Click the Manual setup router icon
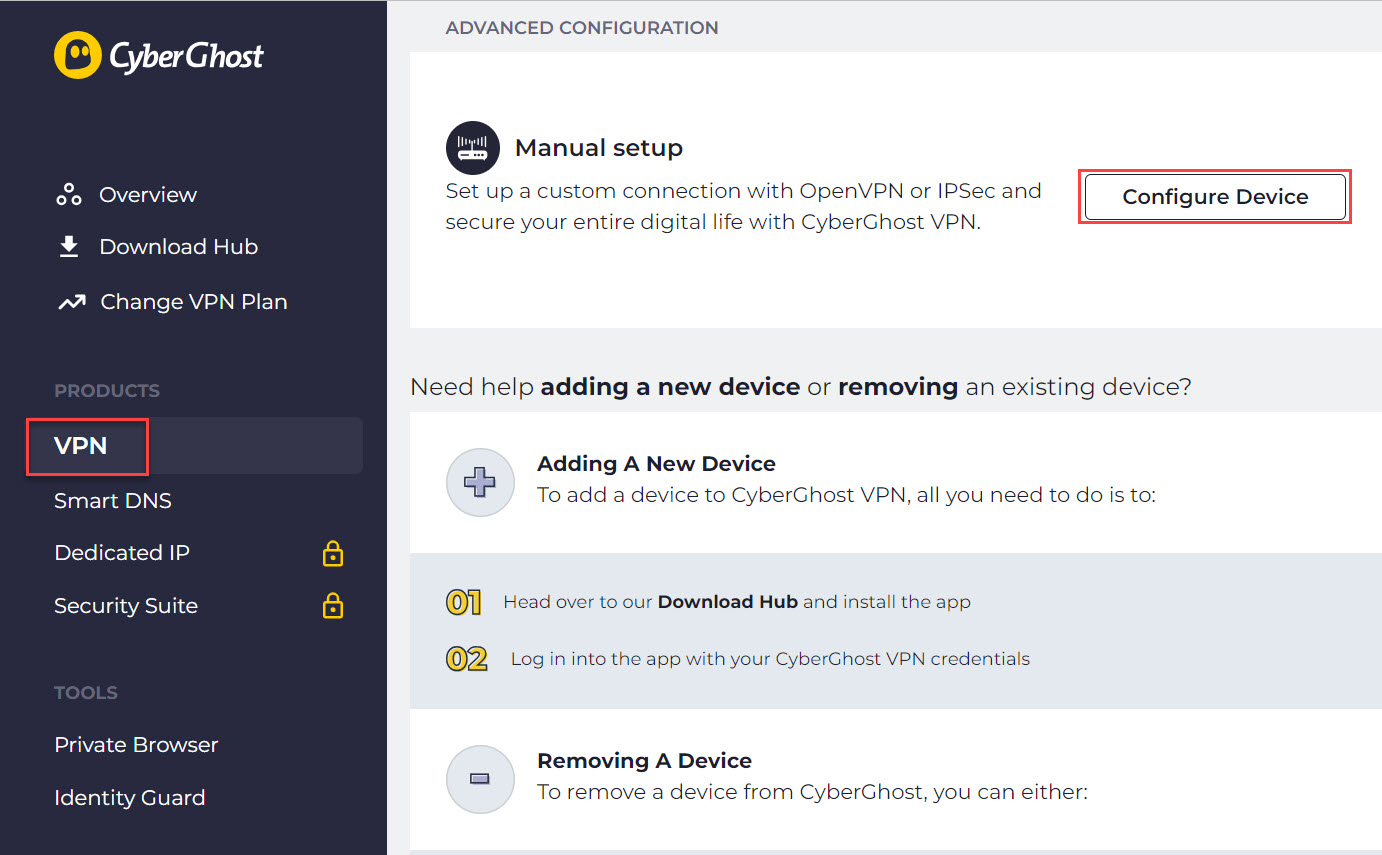This screenshot has height=855, width=1382. tap(472, 148)
